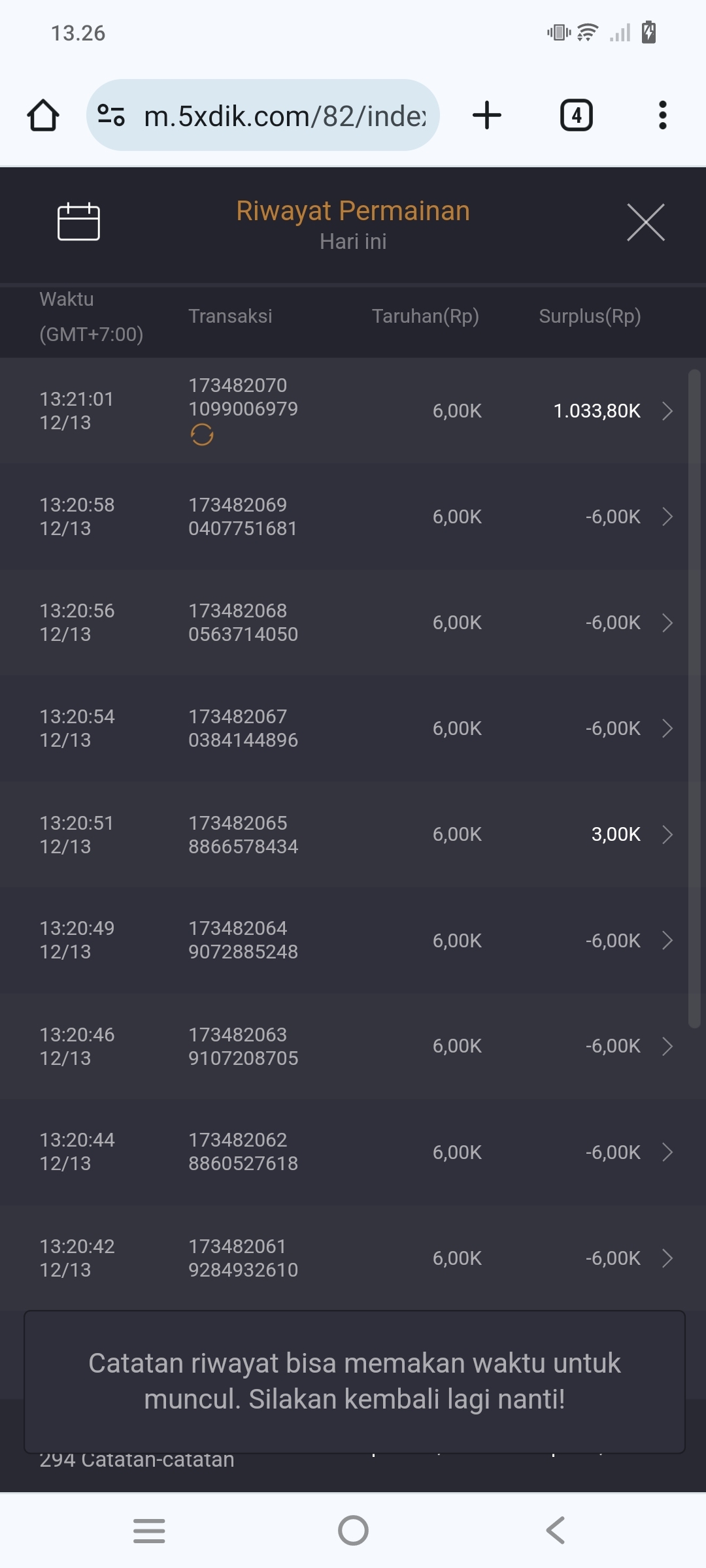Open site info icon in address bar

click(x=111, y=116)
